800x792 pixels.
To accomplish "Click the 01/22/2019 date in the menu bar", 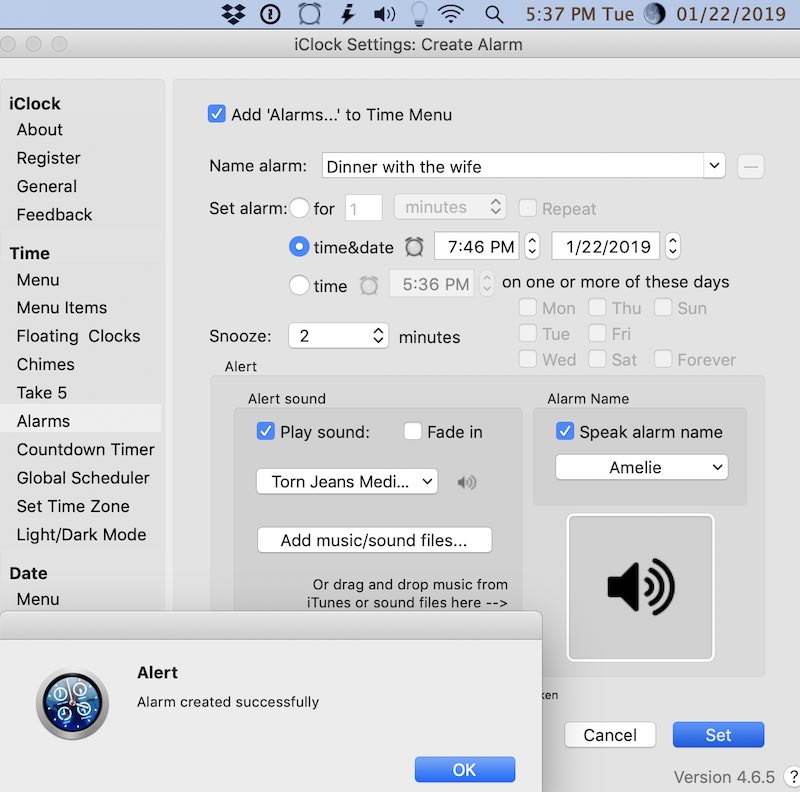I will [x=731, y=14].
